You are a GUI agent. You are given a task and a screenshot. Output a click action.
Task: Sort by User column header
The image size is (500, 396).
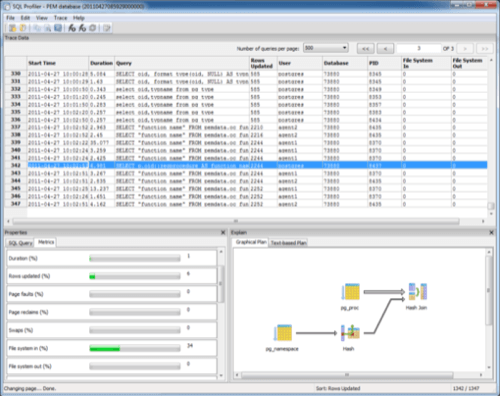[x=300, y=63]
